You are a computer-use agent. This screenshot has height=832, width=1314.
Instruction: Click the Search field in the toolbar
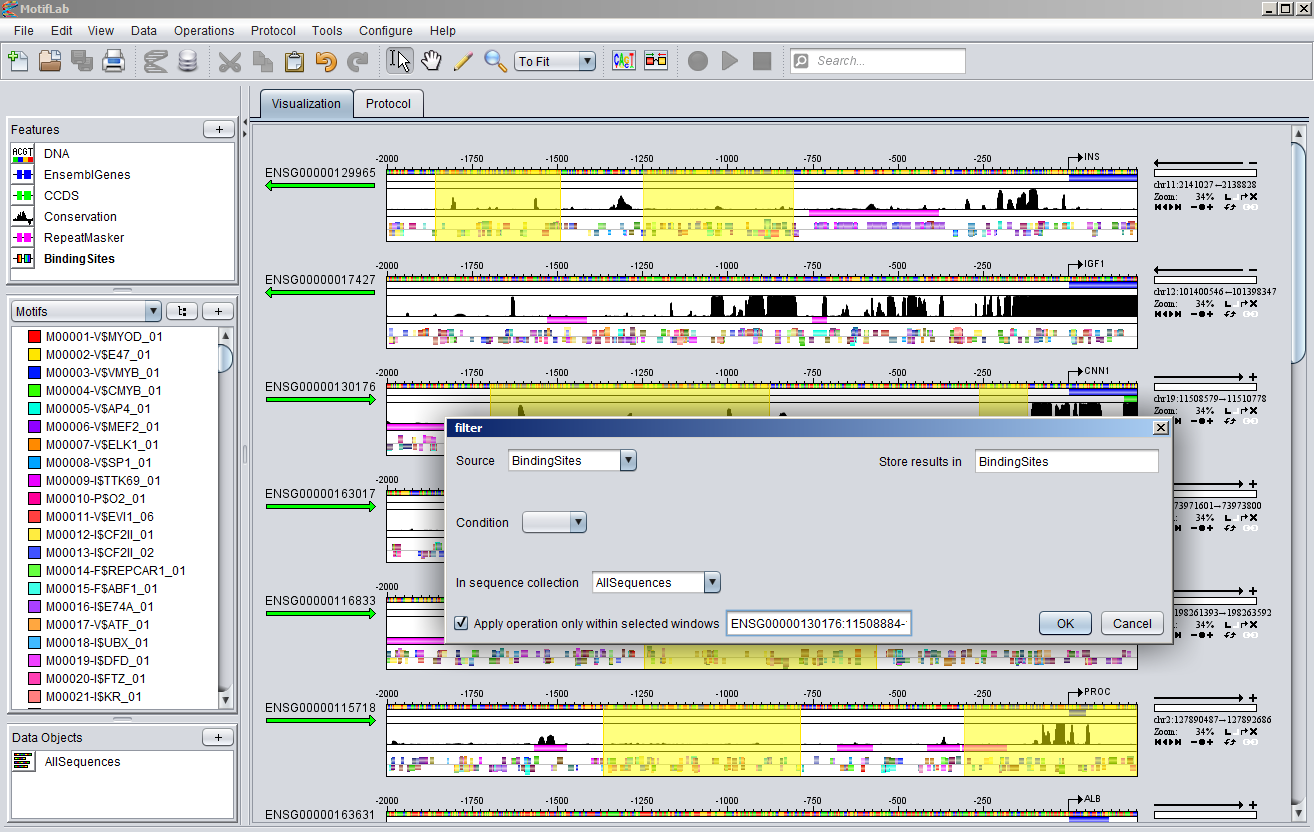point(878,61)
